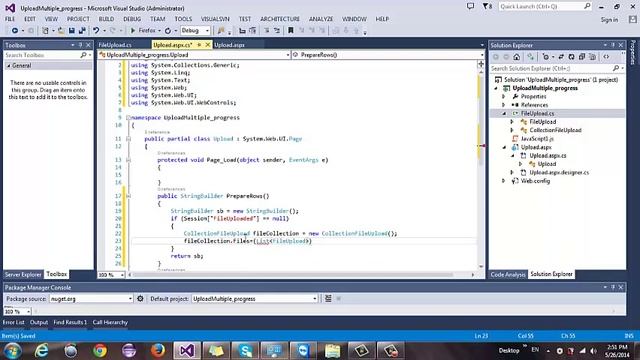Image resolution: width=640 pixels, height=360 pixels.
Task: Toggle auto-hide pin on Solution Explorer
Action: click(x=613, y=45)
